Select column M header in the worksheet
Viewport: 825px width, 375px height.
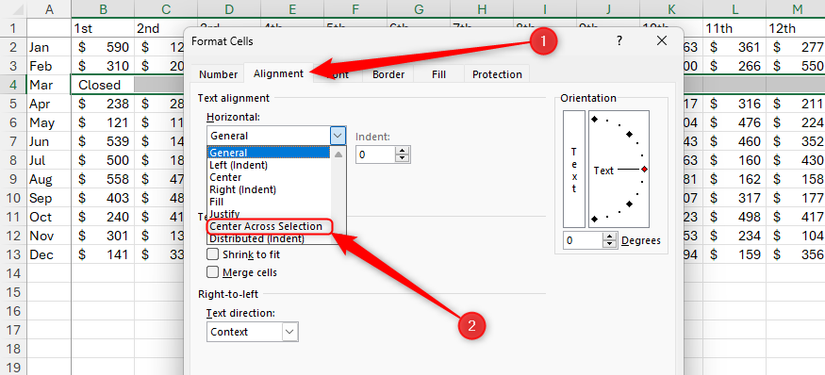point(796,9)
